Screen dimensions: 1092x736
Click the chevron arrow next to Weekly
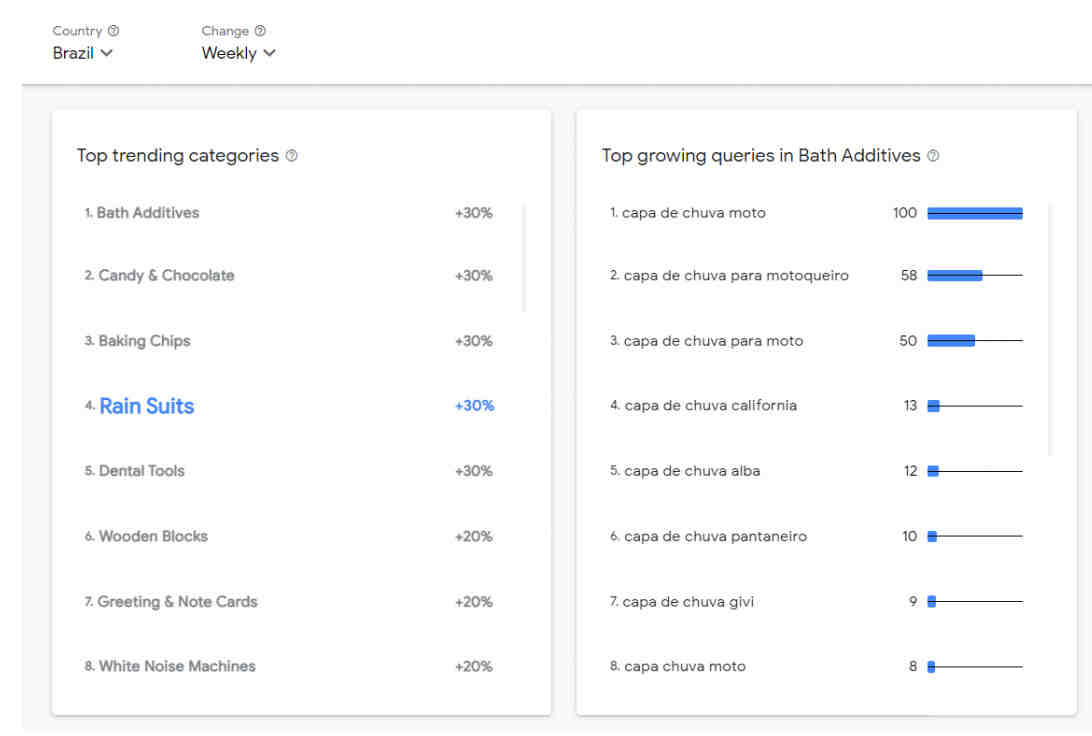tap(270, 53)
